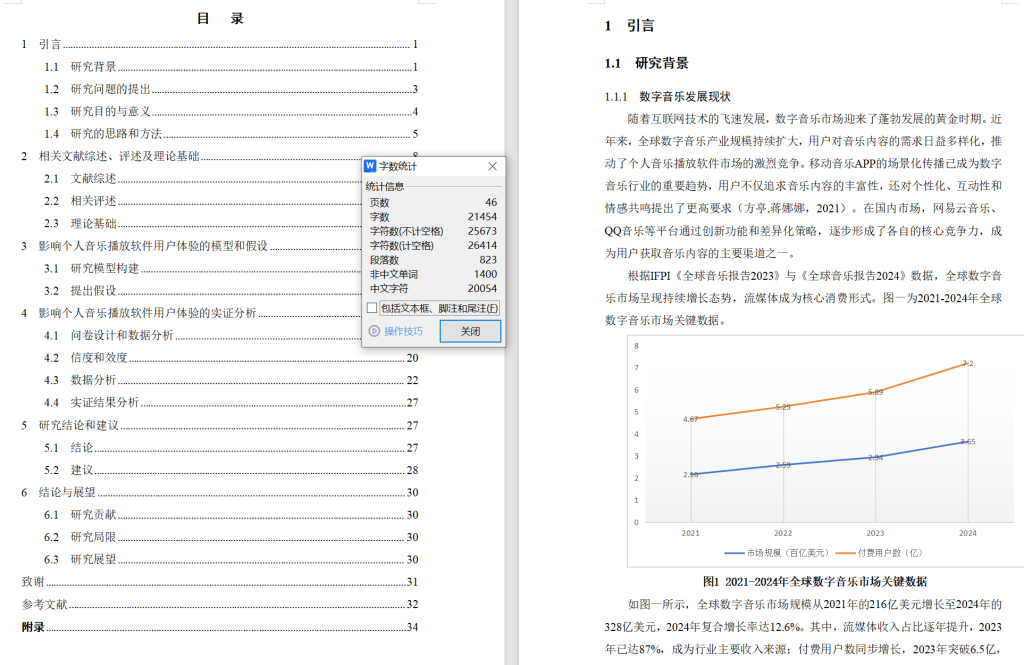1024x665 pixels.
Task: Close the 字数统计 dialog with the X
Action: (x=492, y=166)
